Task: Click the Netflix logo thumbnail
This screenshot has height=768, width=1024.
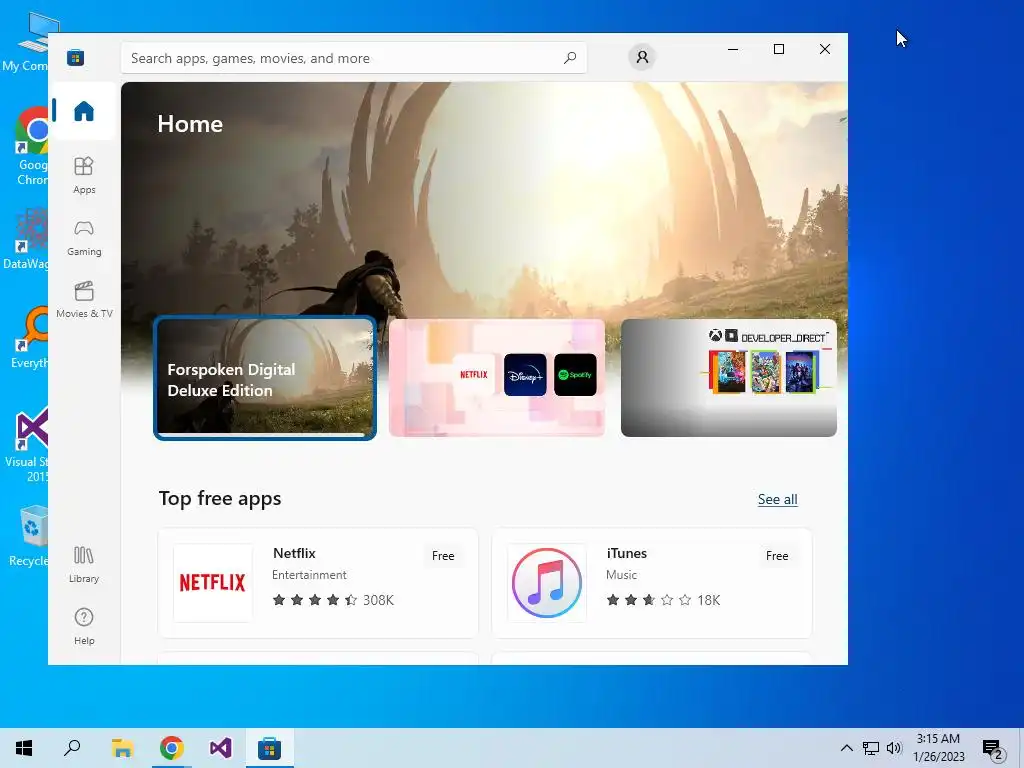Action: click(x=213, y=583)
